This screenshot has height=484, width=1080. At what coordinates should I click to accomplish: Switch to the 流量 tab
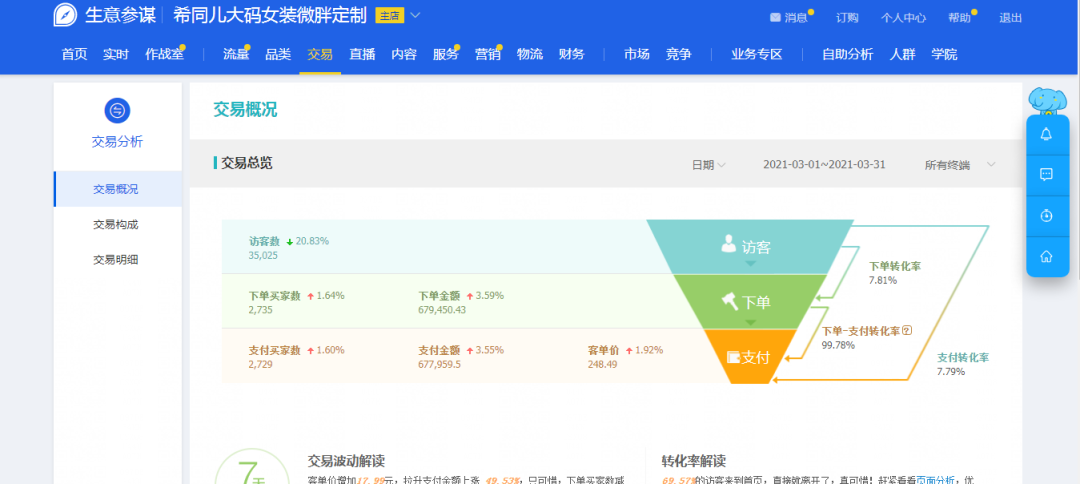coord(236,54)
